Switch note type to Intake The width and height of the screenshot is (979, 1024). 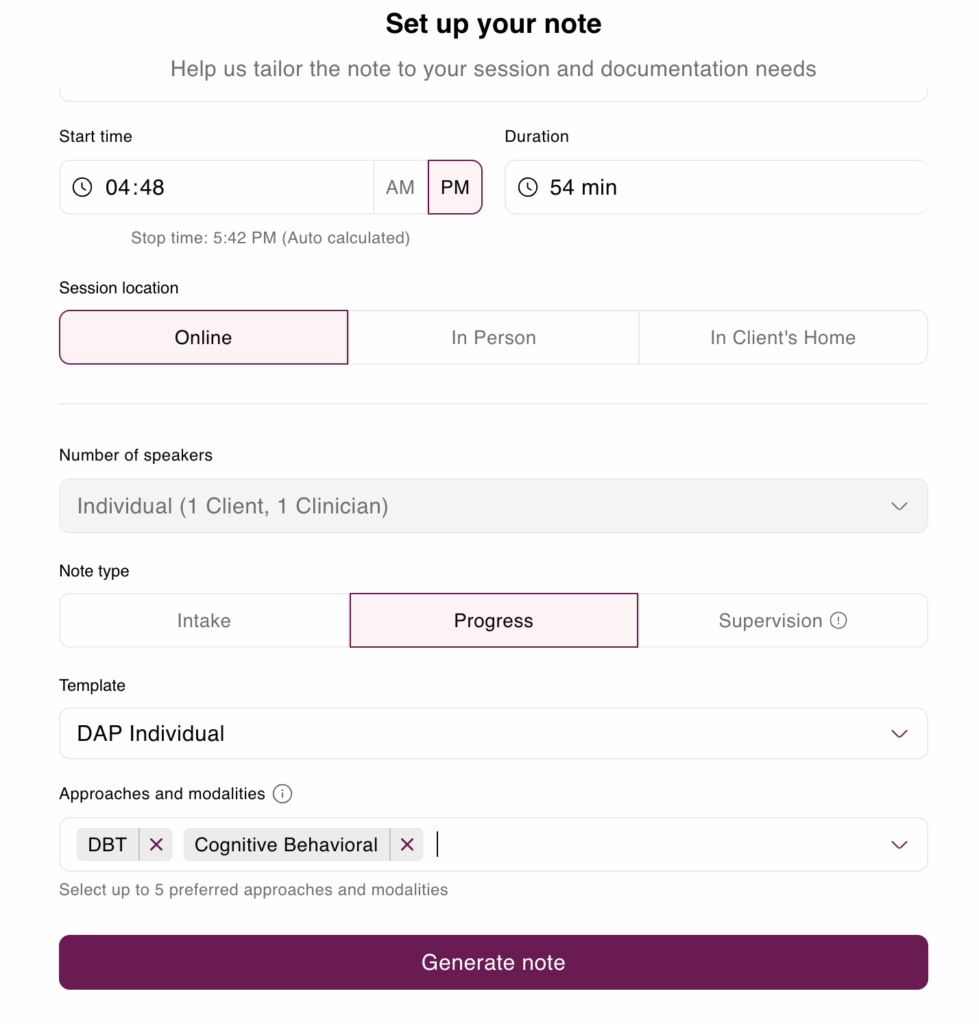point(204,621)
